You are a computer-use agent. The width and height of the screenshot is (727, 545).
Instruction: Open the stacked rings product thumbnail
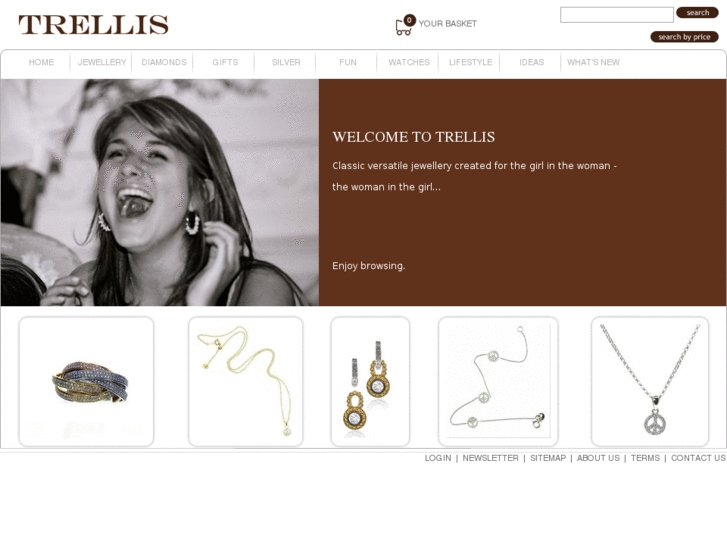[x=86, y=381]
